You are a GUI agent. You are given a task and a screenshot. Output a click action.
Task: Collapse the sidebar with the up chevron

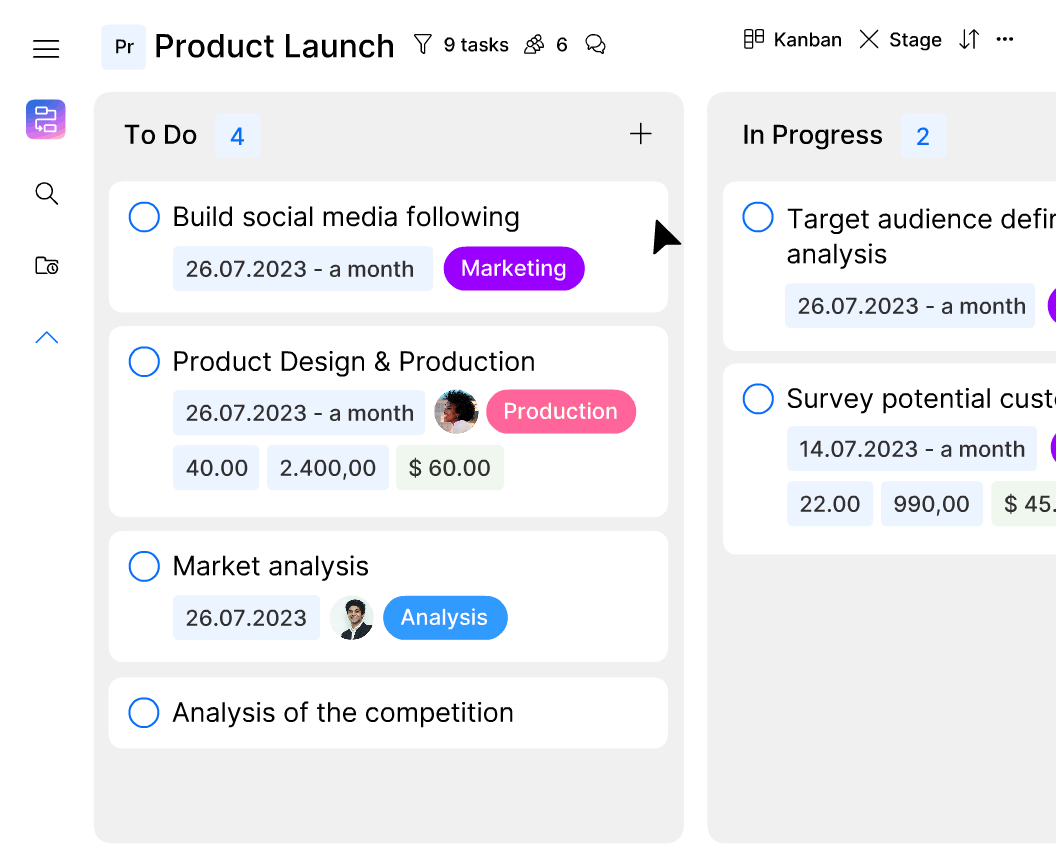tap(46, 338)
